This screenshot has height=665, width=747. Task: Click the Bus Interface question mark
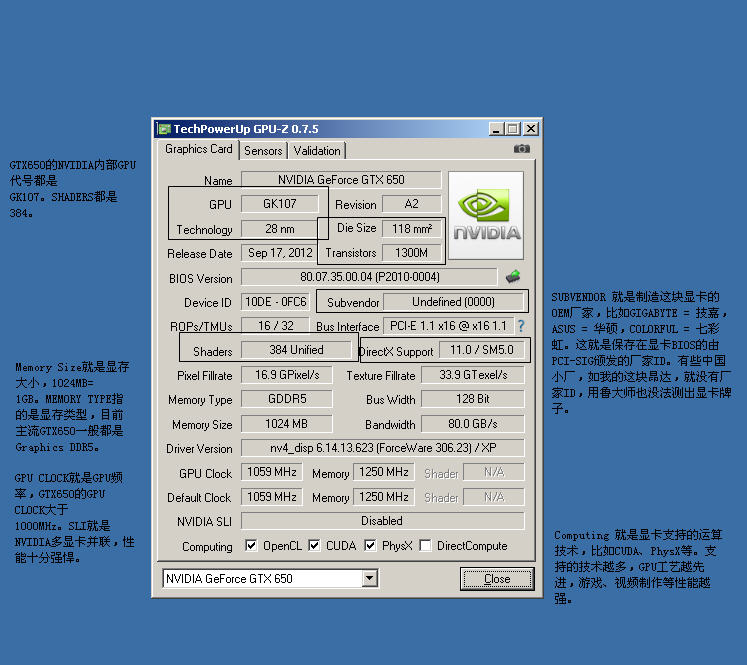[522, 326]
